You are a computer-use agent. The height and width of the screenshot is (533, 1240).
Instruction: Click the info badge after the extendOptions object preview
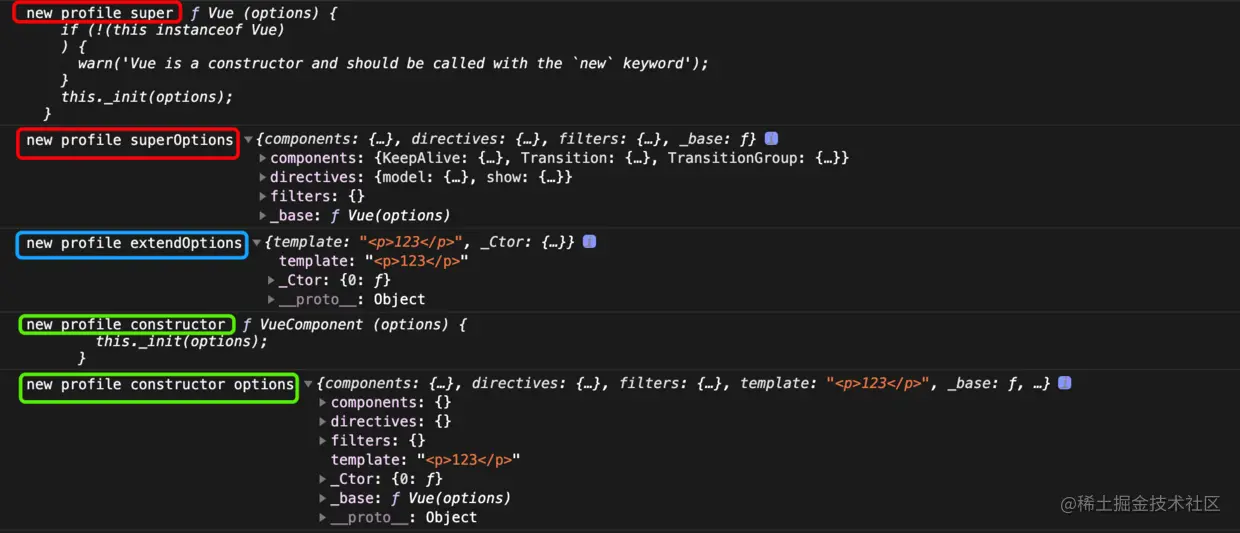coord(590,242)
